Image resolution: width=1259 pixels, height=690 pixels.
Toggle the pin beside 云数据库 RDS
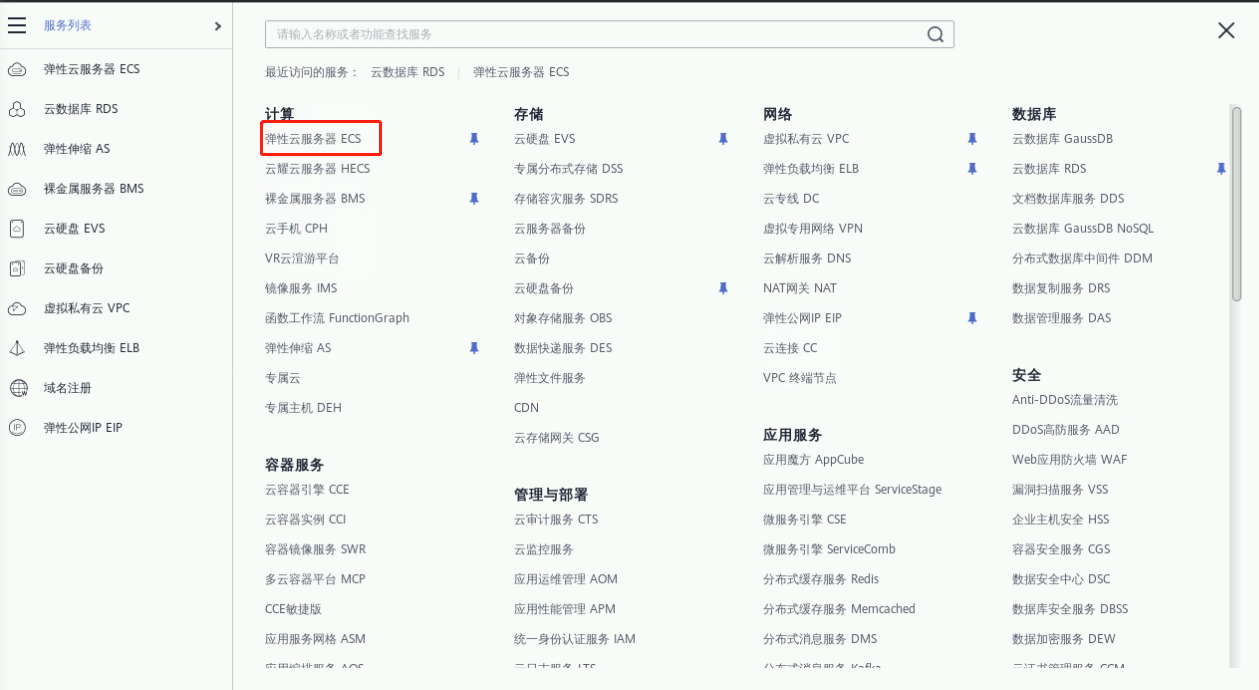point(1220,169)
